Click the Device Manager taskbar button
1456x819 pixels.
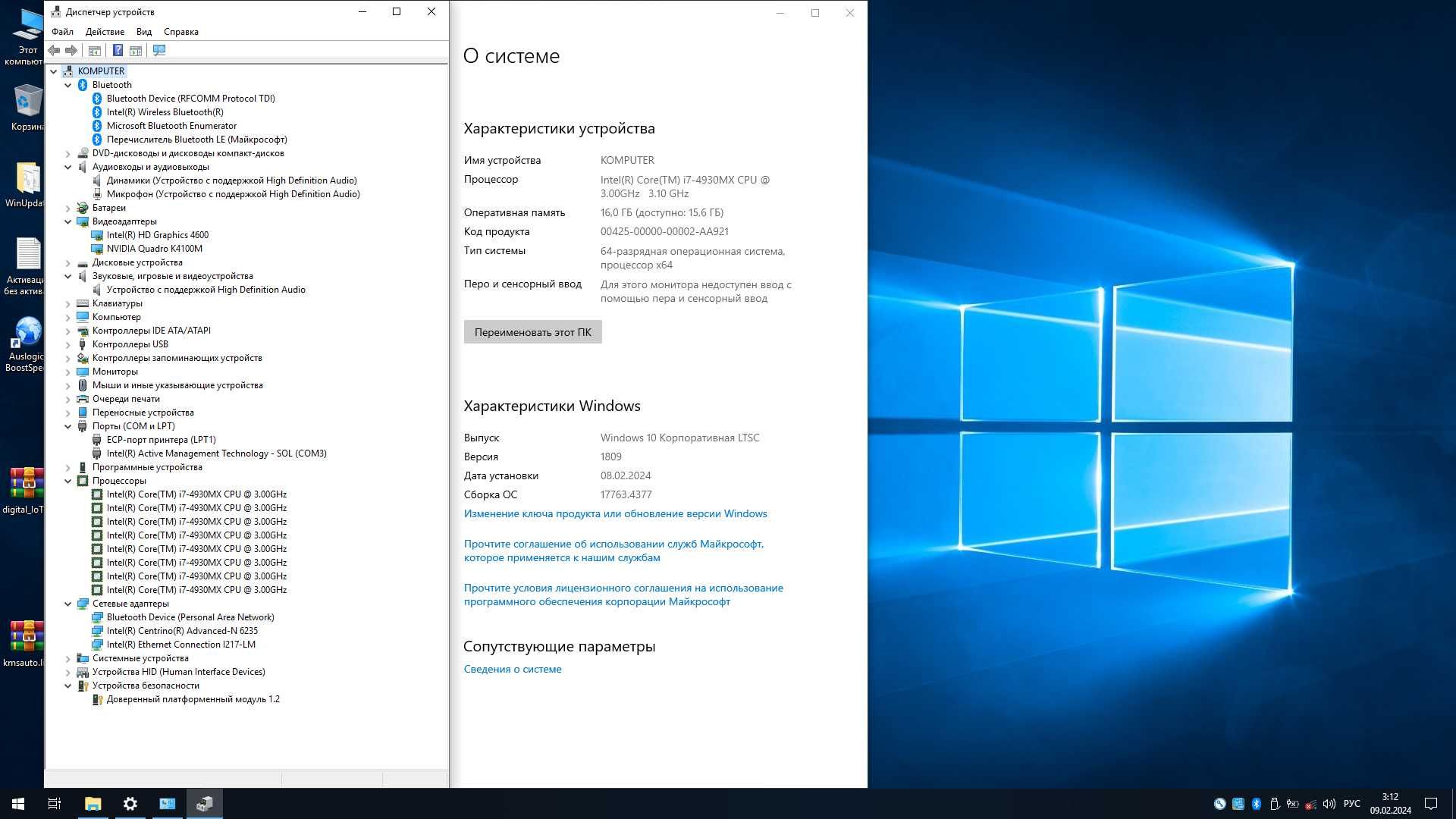(x=204, y=803)
